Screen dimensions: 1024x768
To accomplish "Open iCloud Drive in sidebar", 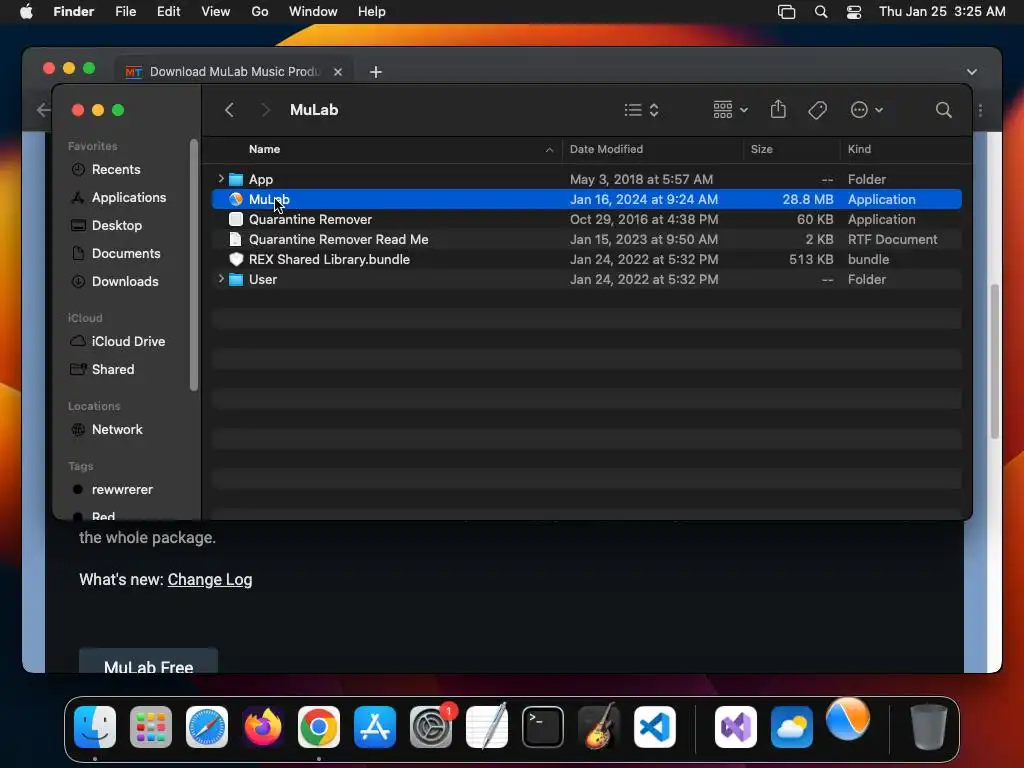I will [118, 342].
